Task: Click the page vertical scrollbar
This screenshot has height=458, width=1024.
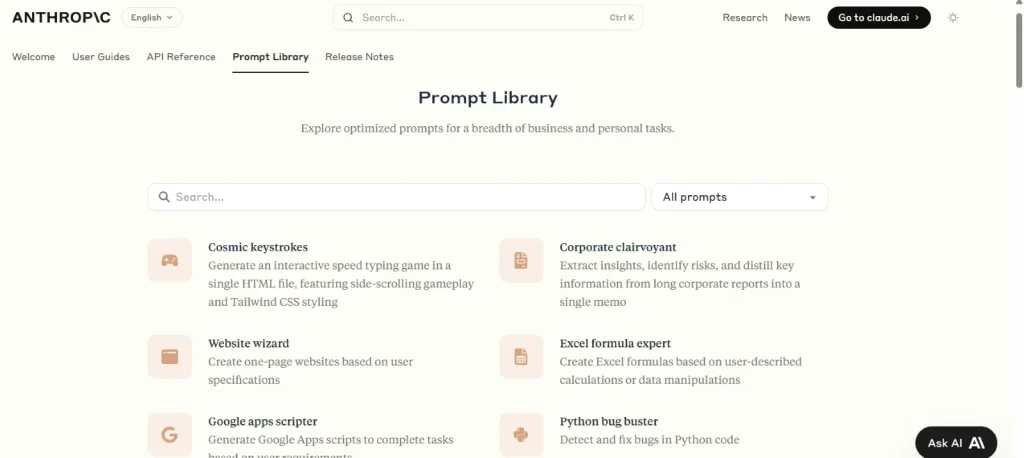Action: [1018, 60]
